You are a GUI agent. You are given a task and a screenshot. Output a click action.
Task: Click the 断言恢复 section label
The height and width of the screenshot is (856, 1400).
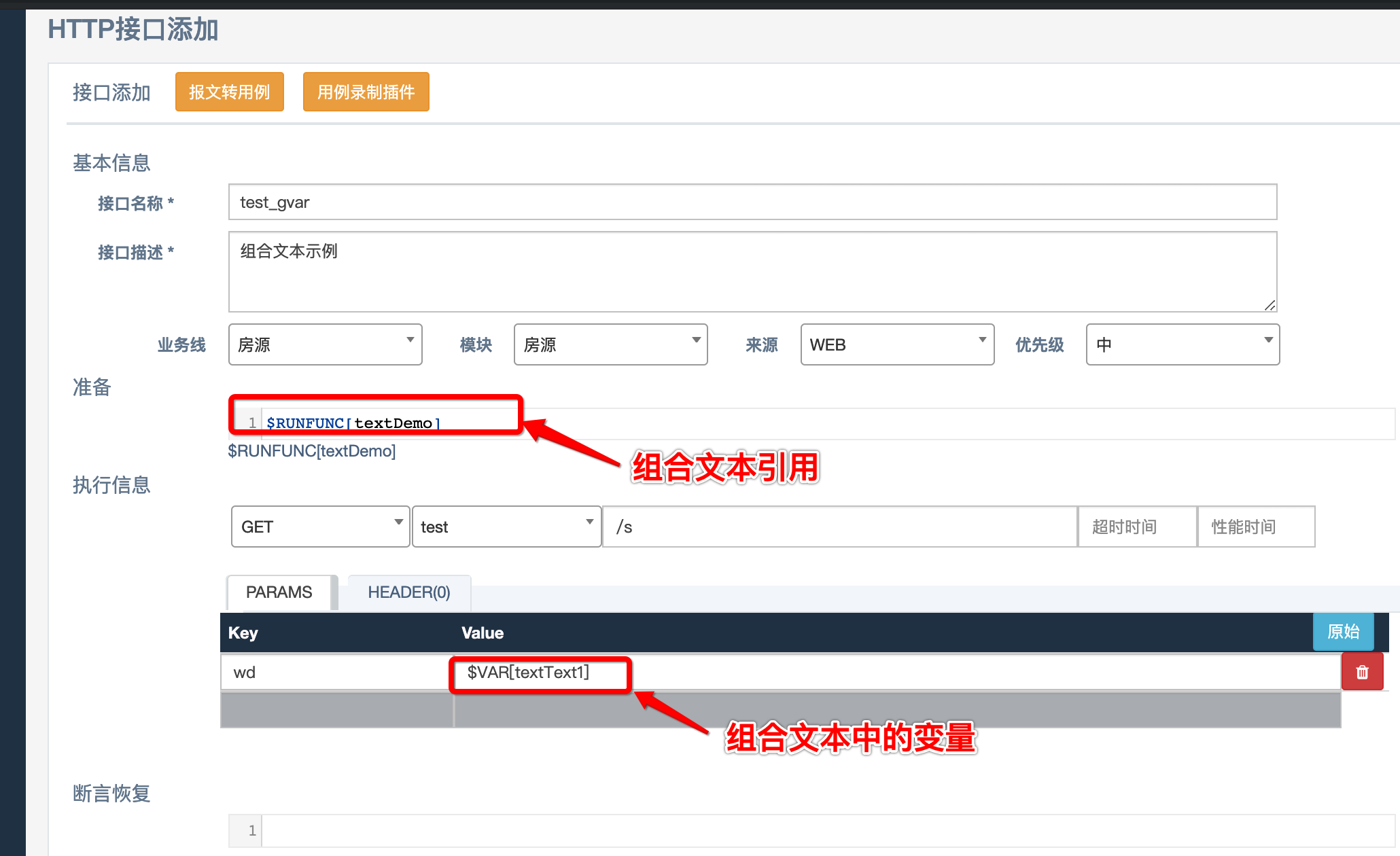(111, 793)
